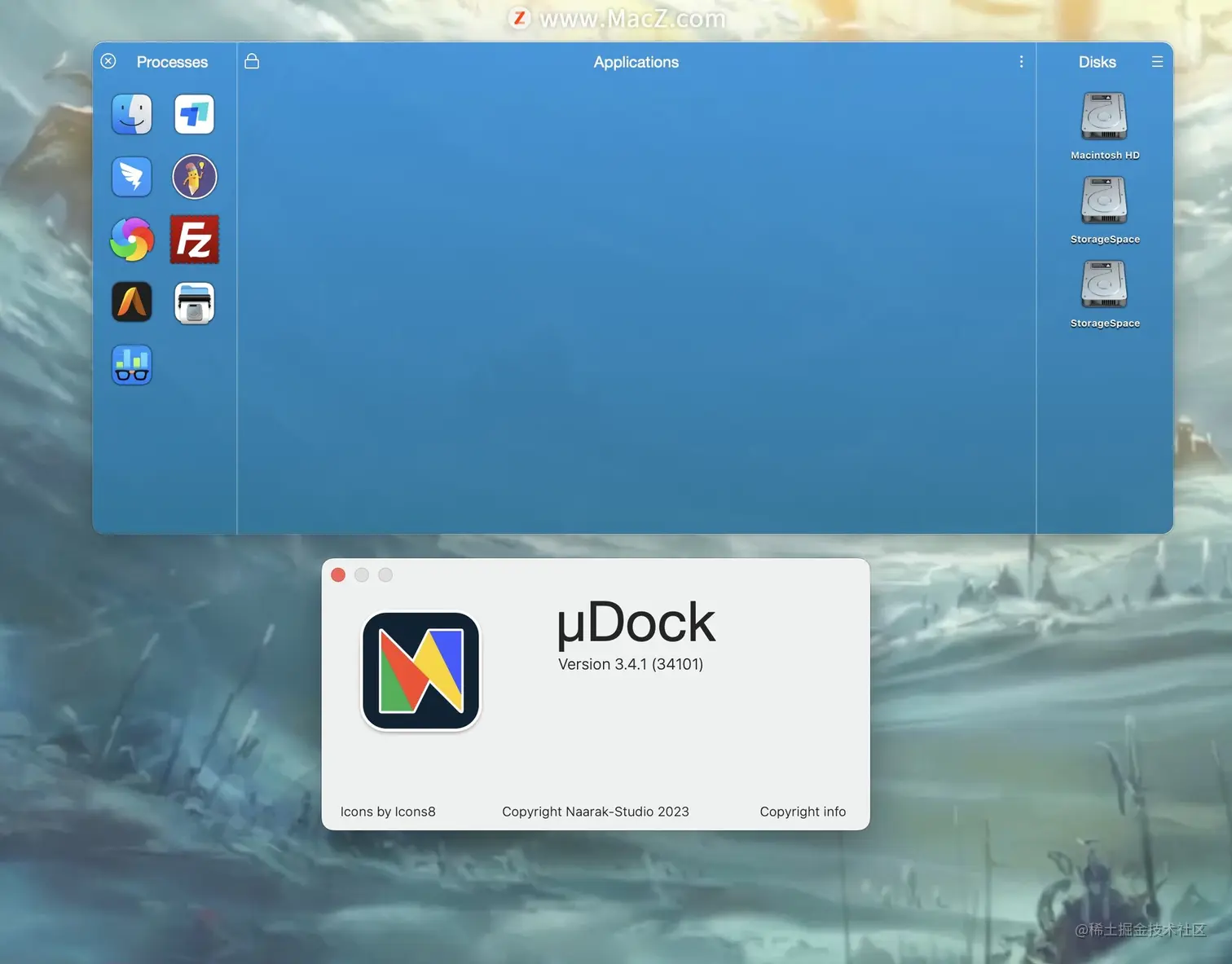Open the black icon with orange A
Screen dimensions: 1232x964
[132, 302]
